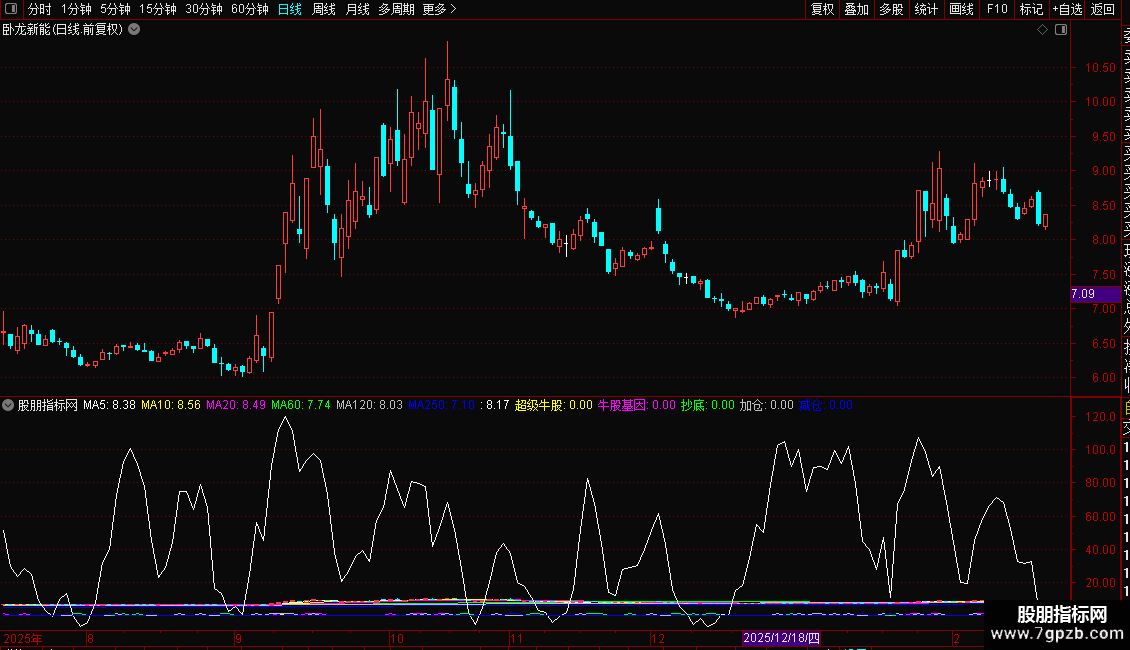The height and width of the screenshot is (650, 1130).
Task: Click the MA250 indicator value
Action: coord(442,405)
